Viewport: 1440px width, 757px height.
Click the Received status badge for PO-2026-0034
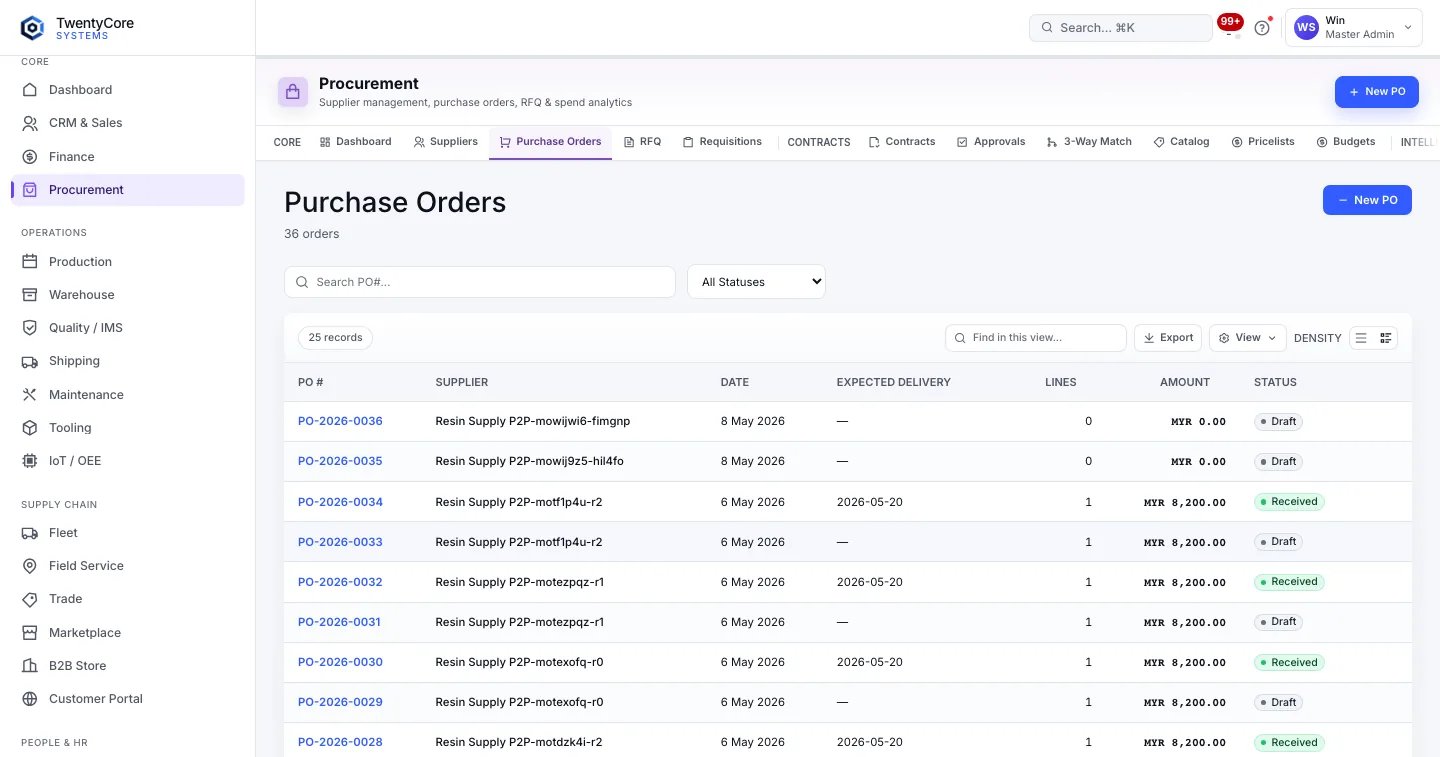[1289, 502]
